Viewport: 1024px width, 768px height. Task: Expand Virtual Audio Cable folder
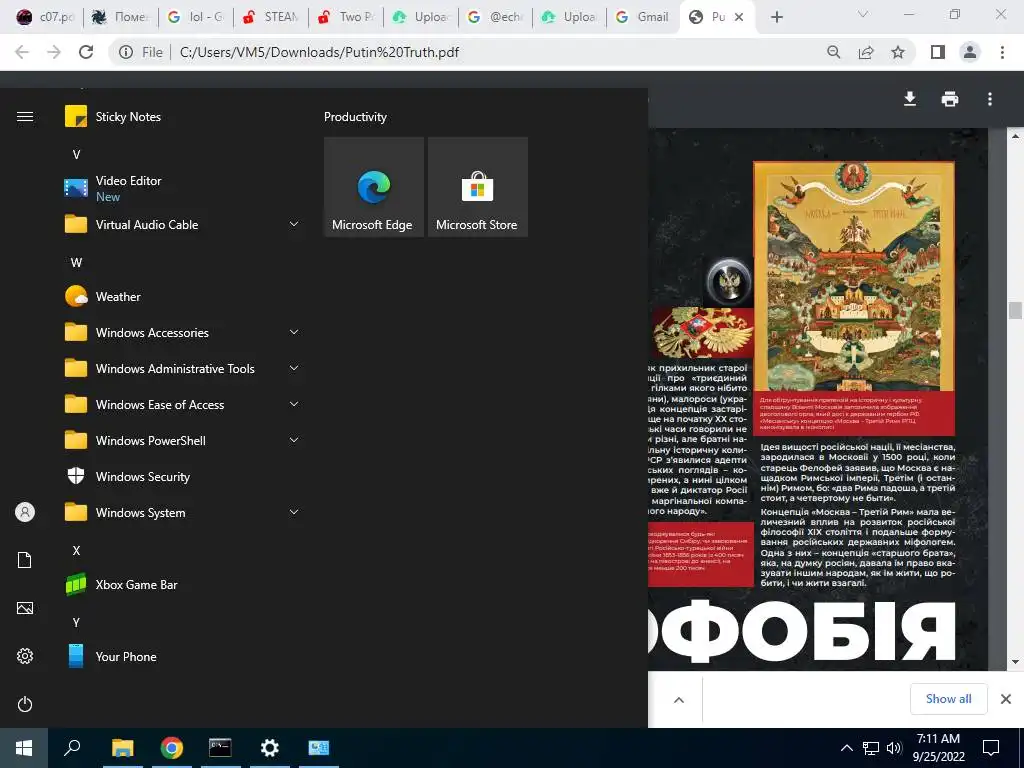[x=294, y=224]
